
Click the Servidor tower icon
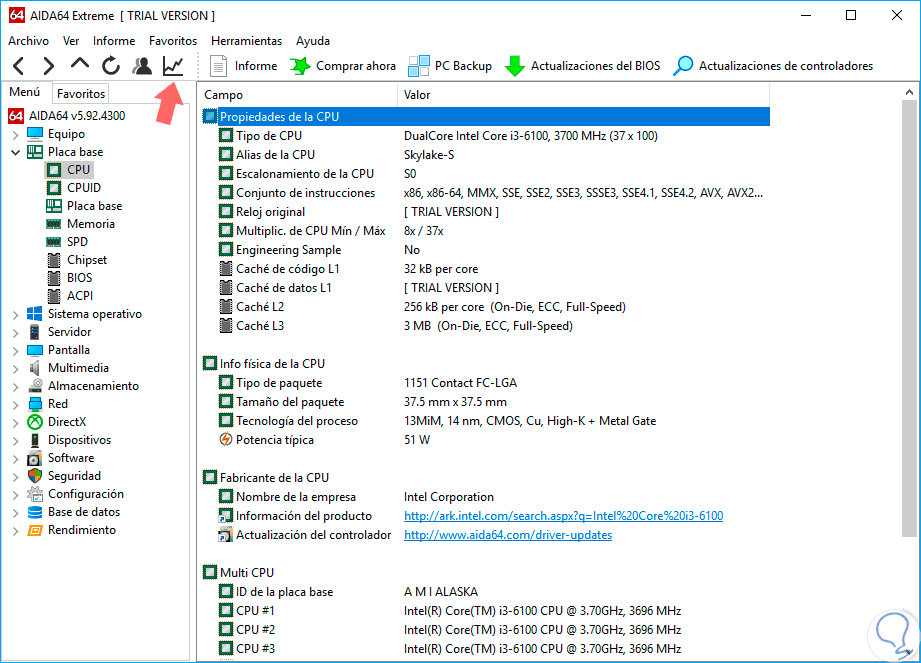[x=35, y=332]
